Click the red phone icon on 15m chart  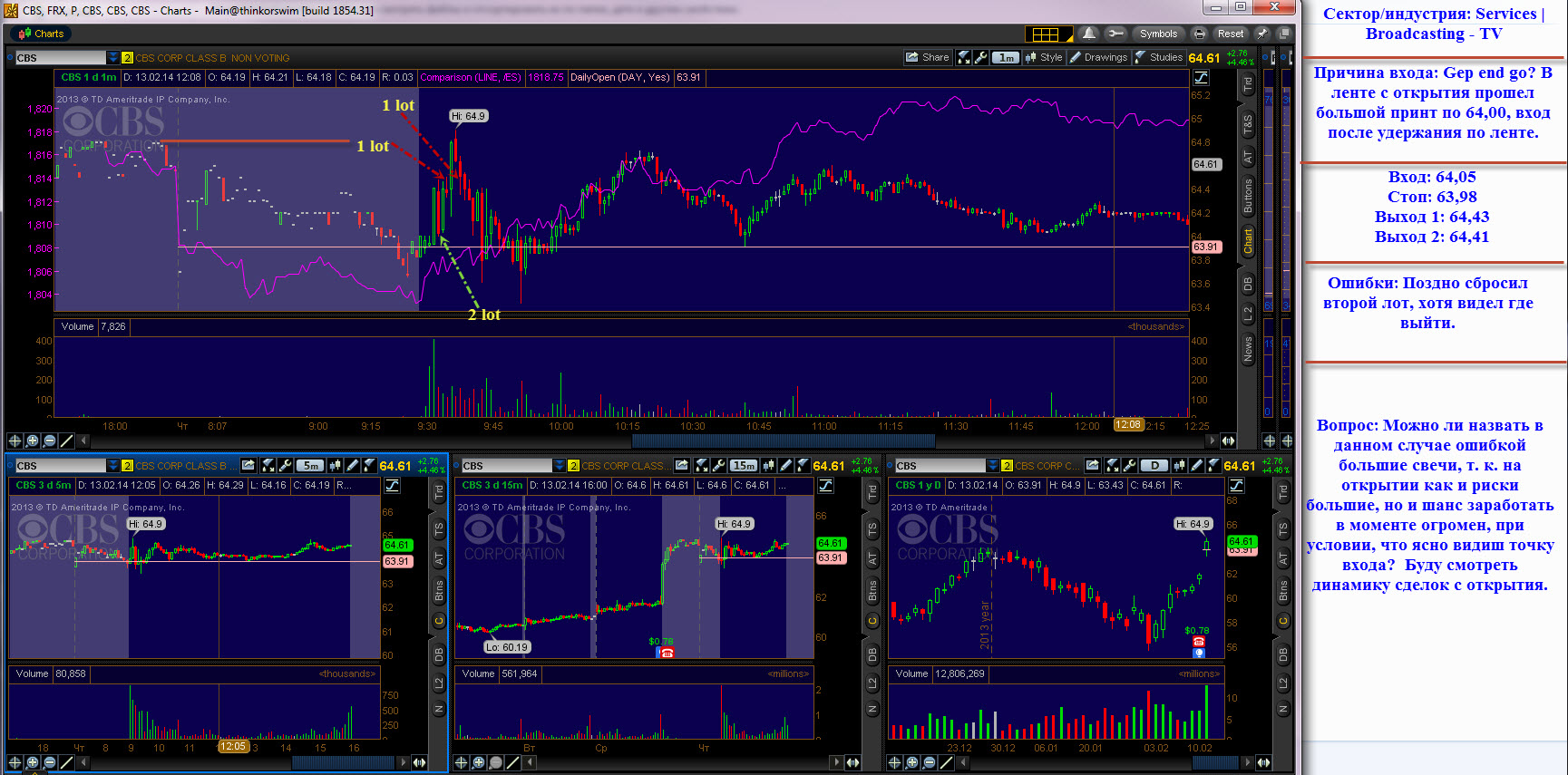tap(667, 653)
